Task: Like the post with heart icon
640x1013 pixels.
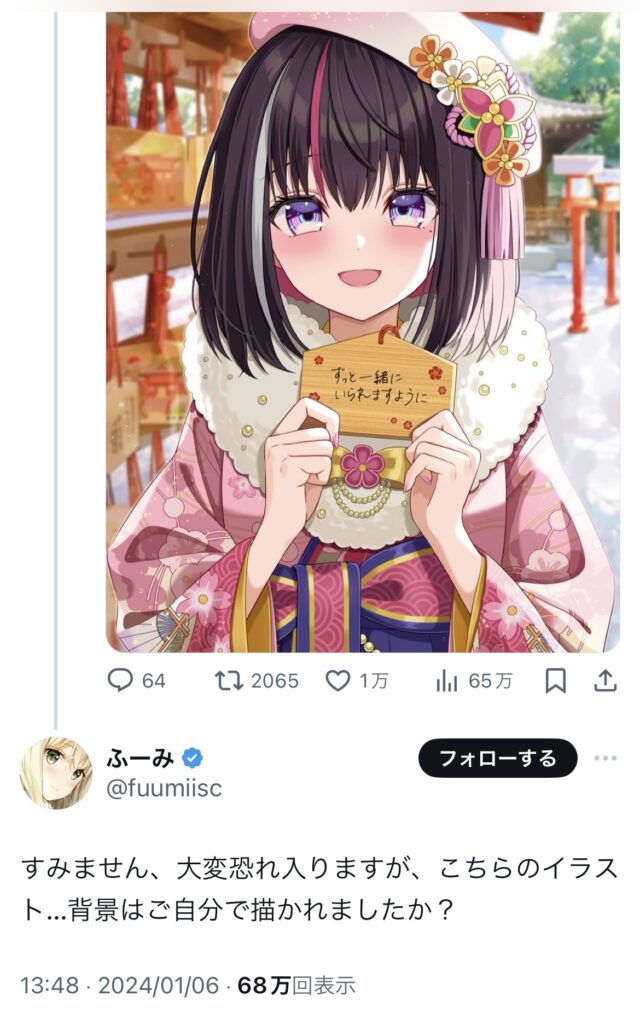Action: click(337, 681)
